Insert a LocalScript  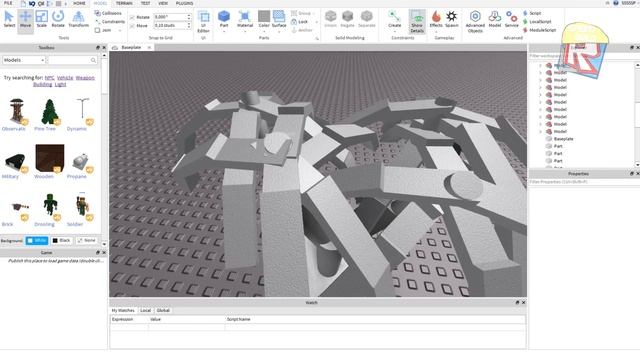(x=537, y=22)
